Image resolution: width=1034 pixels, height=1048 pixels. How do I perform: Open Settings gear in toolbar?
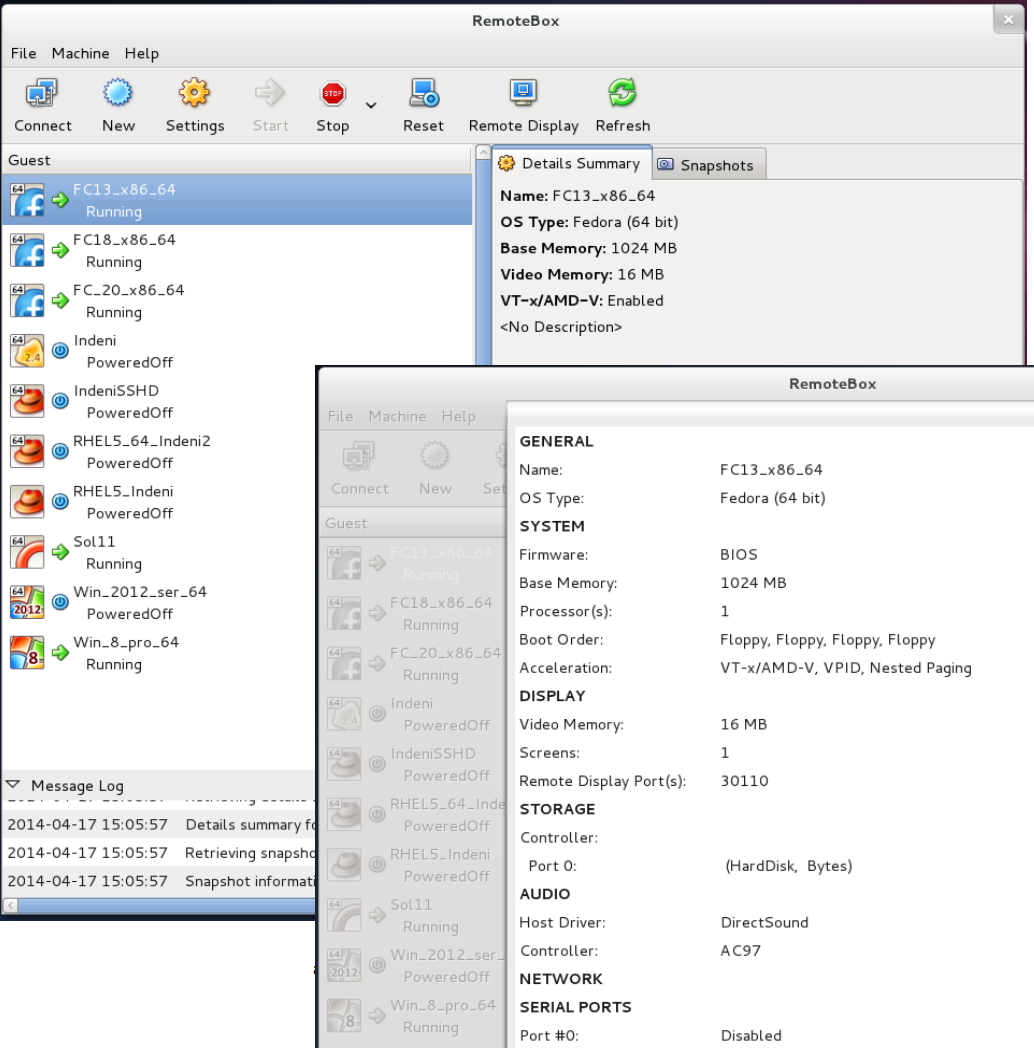[x=194, y=106]
